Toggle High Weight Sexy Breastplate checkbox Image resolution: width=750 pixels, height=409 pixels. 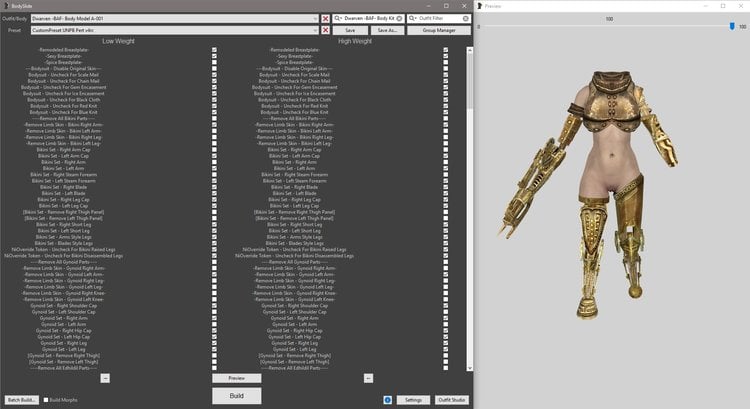pyautogui.click(x=446, y=56)
